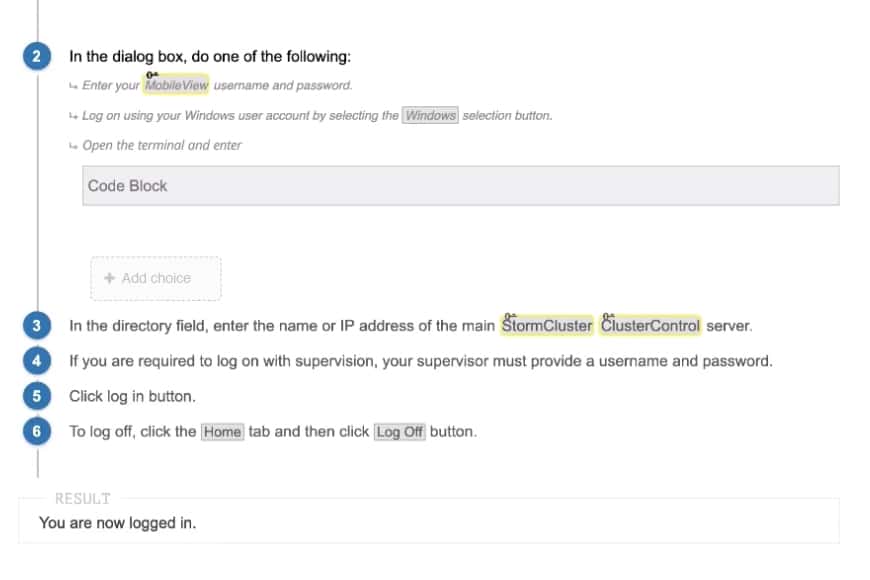Click the 'Open the terminal and enter' choice
Viewport: 870px width, 580px height.
161,145
